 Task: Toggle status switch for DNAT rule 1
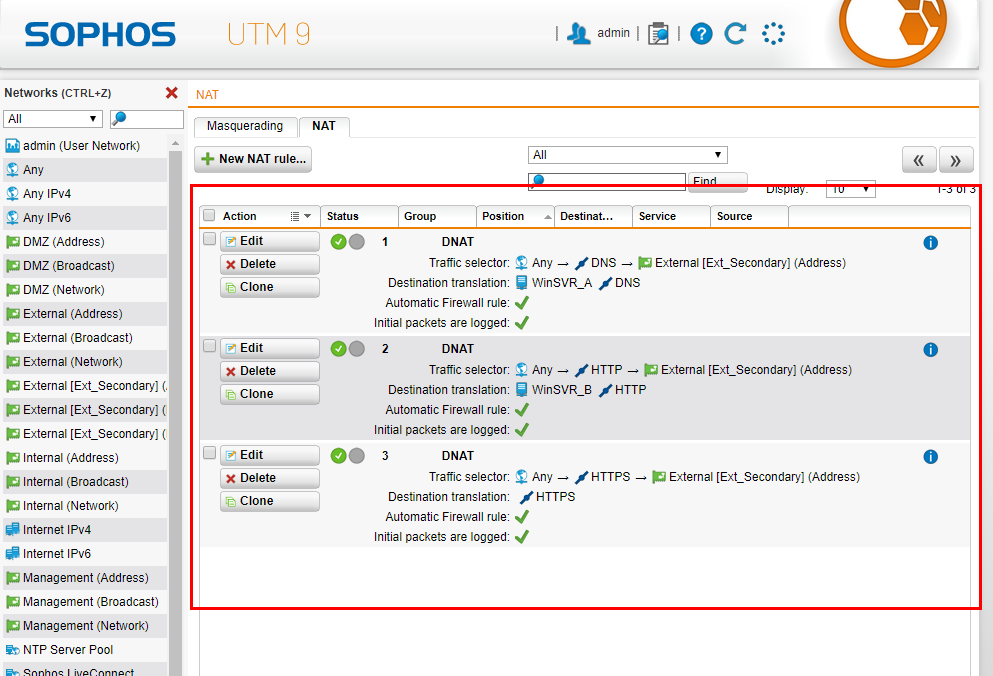coord(348,241)
